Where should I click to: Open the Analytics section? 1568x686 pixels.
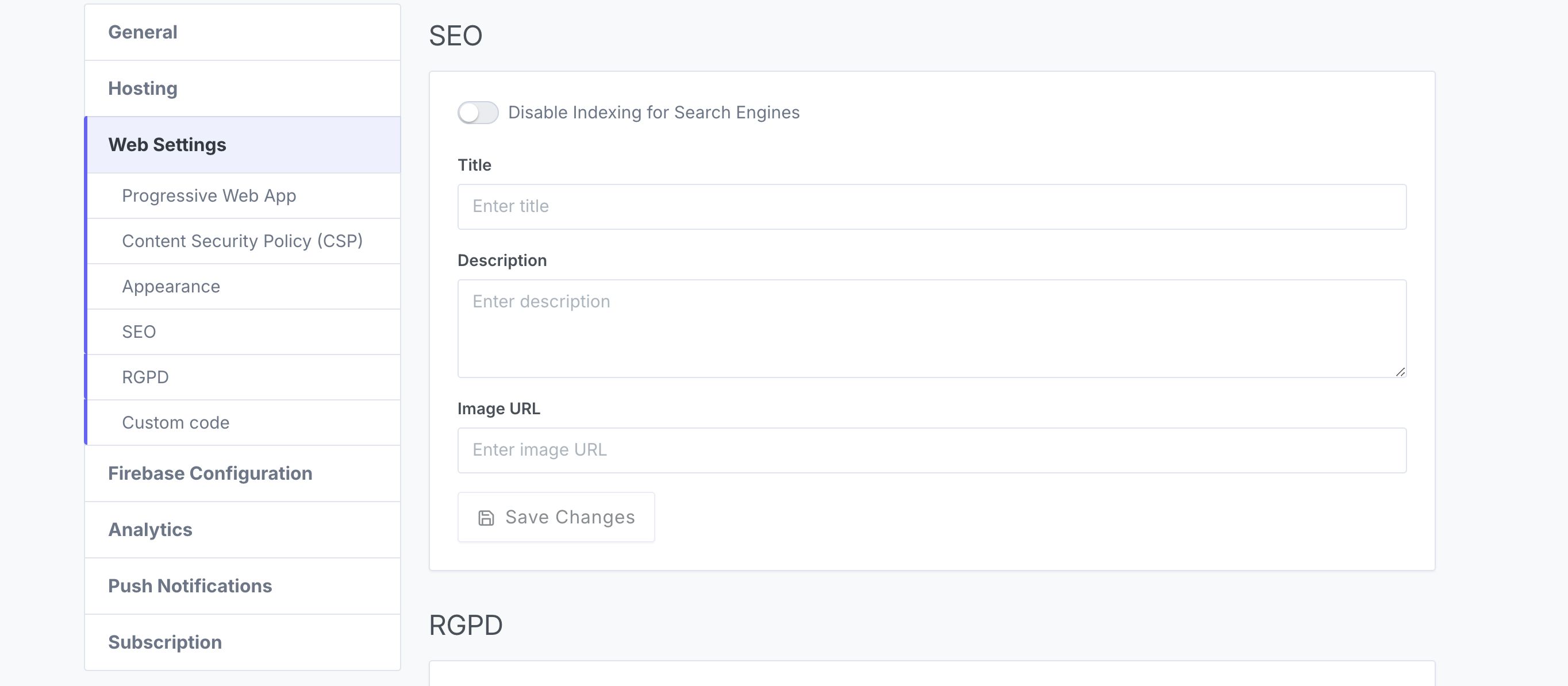(x=150, y=530)
